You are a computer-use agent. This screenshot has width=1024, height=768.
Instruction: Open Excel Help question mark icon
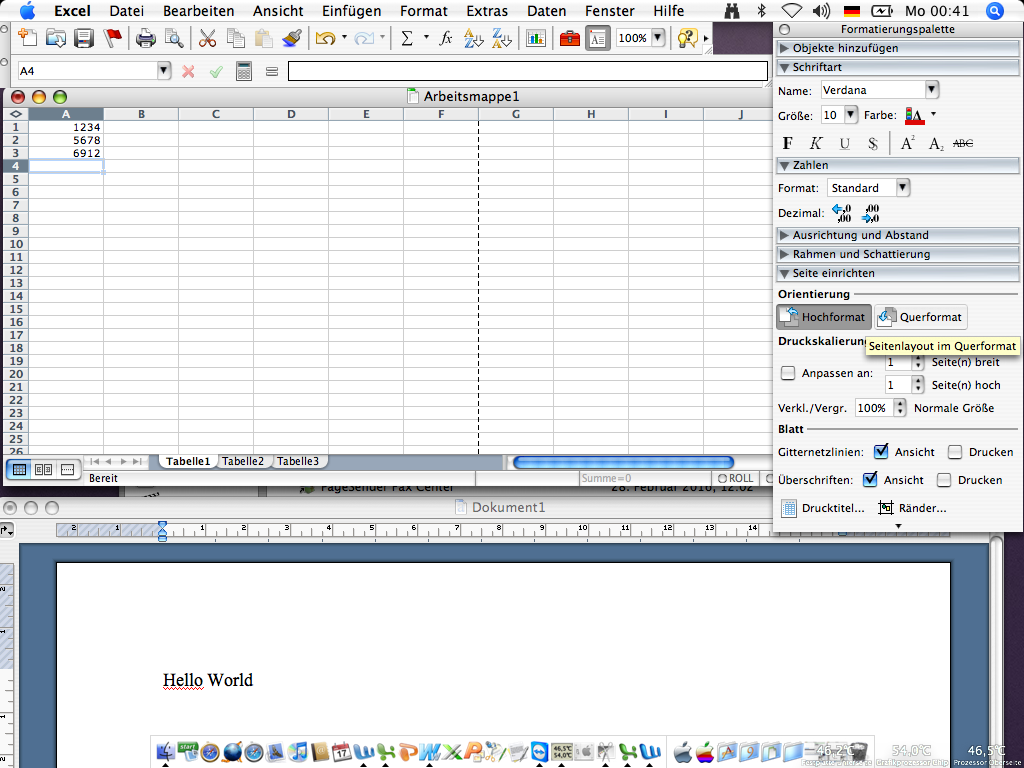(x=687, y=38)
